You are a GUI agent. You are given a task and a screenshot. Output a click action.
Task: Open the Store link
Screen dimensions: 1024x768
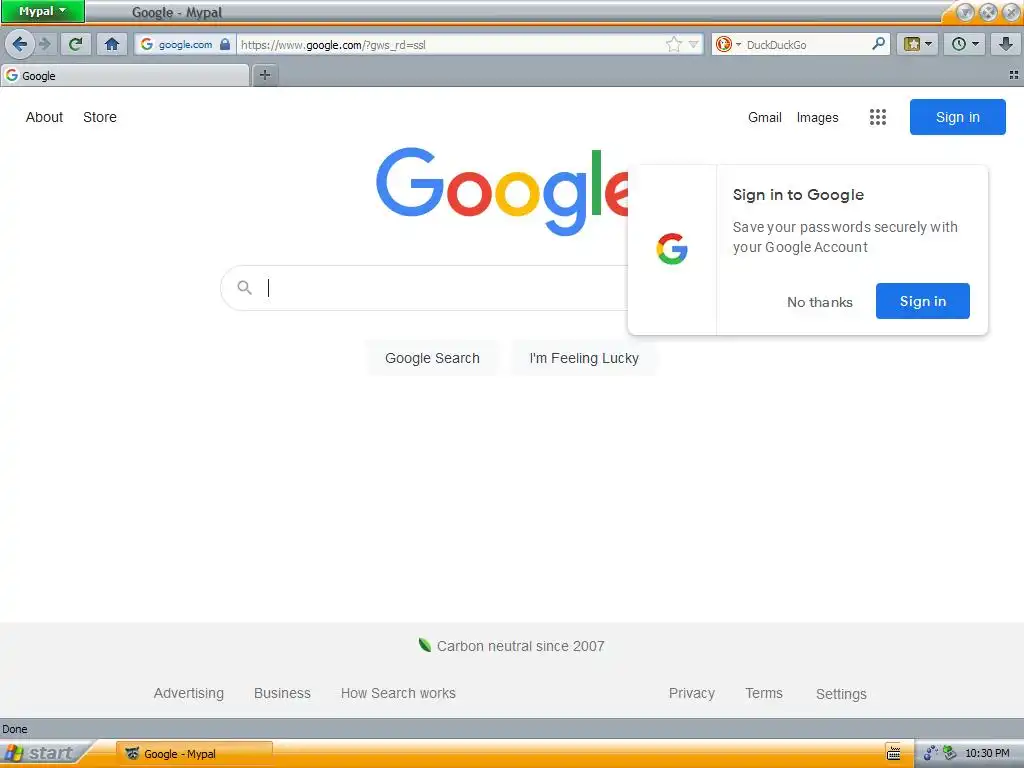(100, 117)
